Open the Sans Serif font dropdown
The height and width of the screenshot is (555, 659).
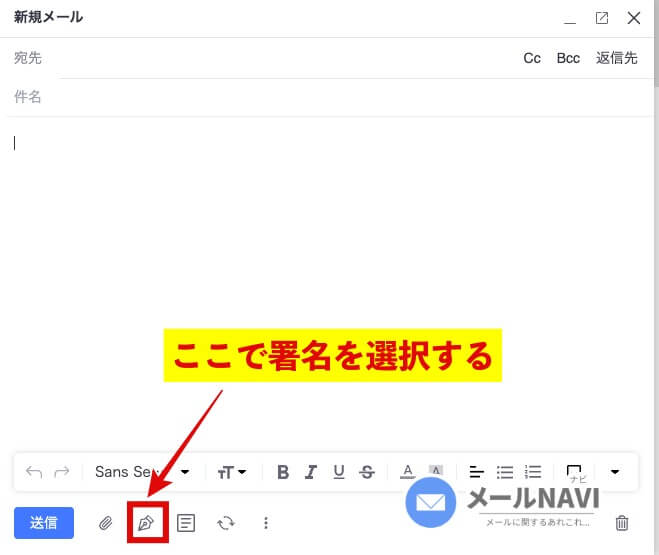pos(142,472)
